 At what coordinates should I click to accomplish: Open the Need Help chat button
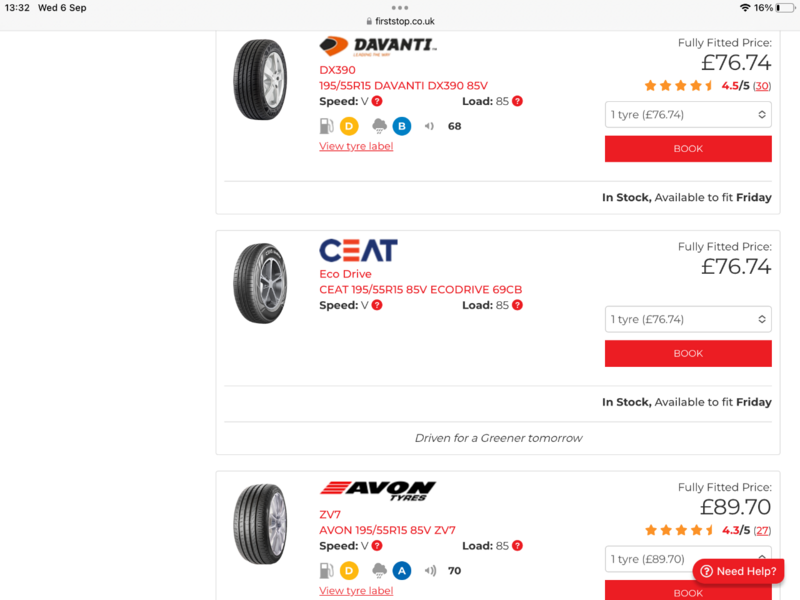738,571
